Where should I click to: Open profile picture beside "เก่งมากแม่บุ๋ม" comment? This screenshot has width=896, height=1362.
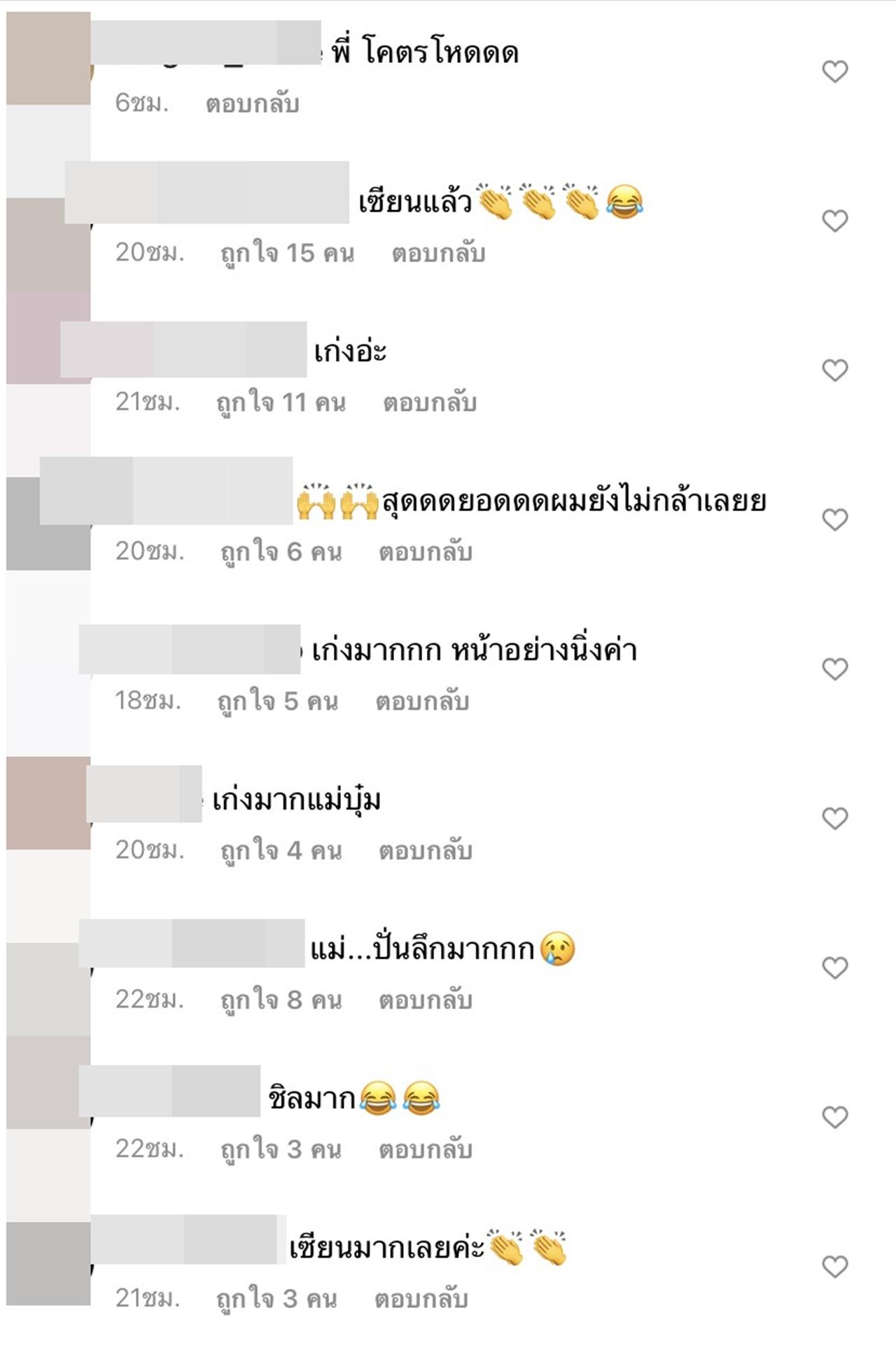click(x=48, y=802)
